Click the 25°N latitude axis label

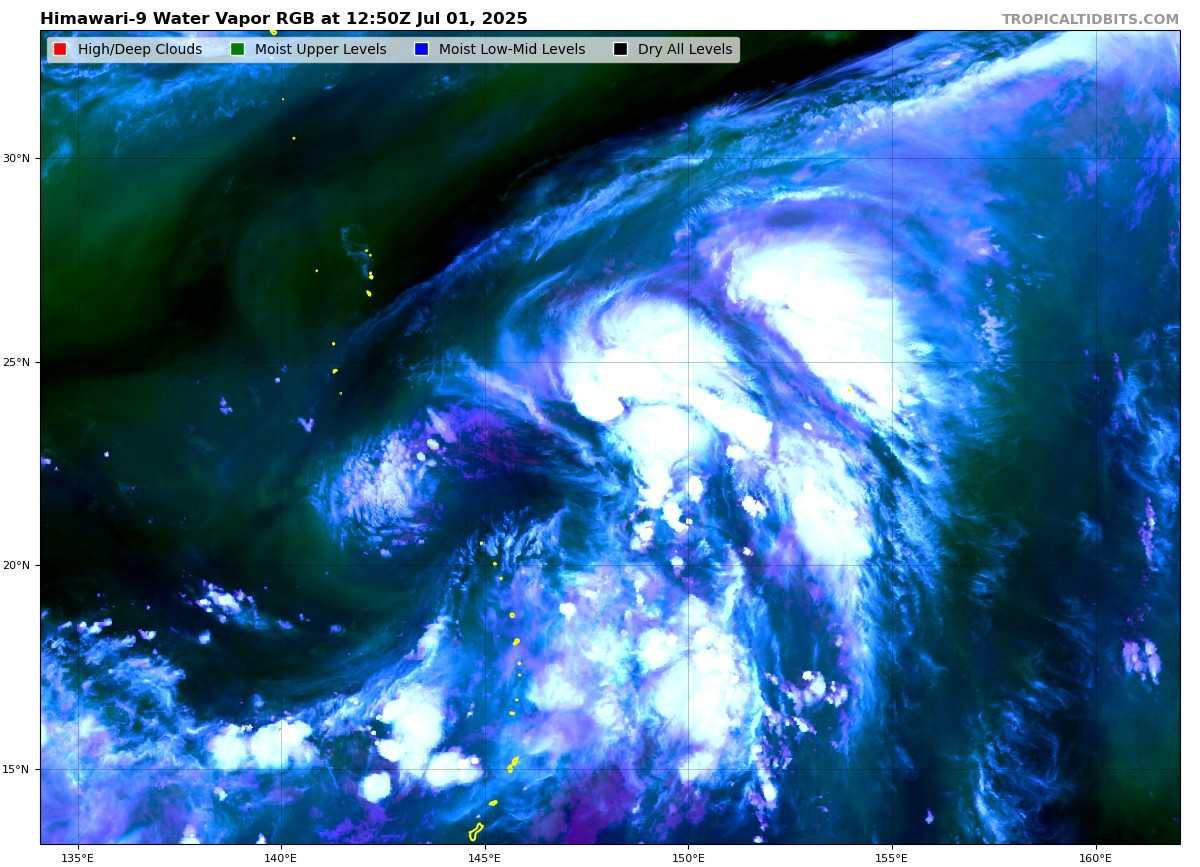tap(16, 362)
